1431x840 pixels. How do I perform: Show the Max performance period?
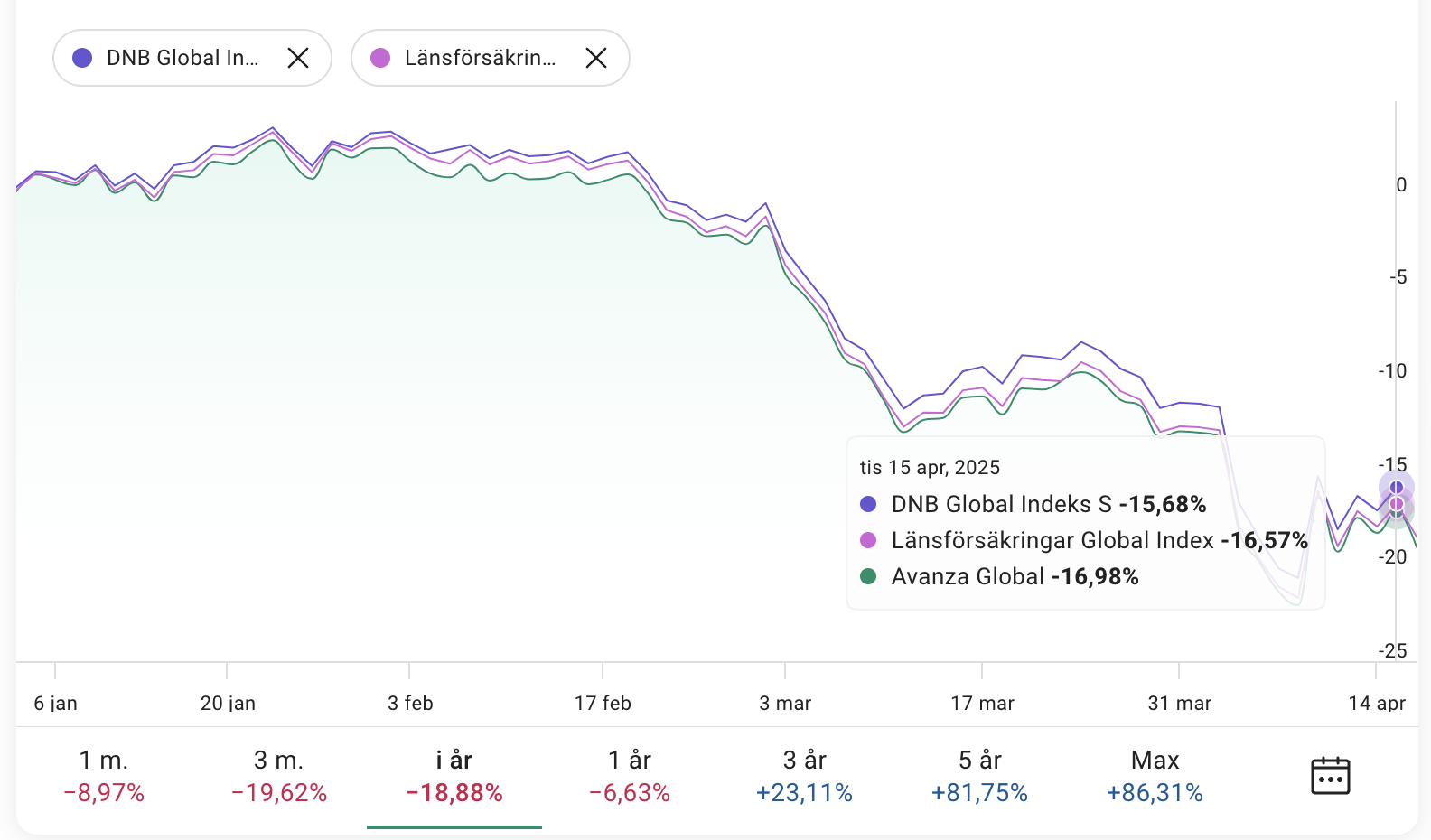pyautogui.click(x=1155, y=776)
